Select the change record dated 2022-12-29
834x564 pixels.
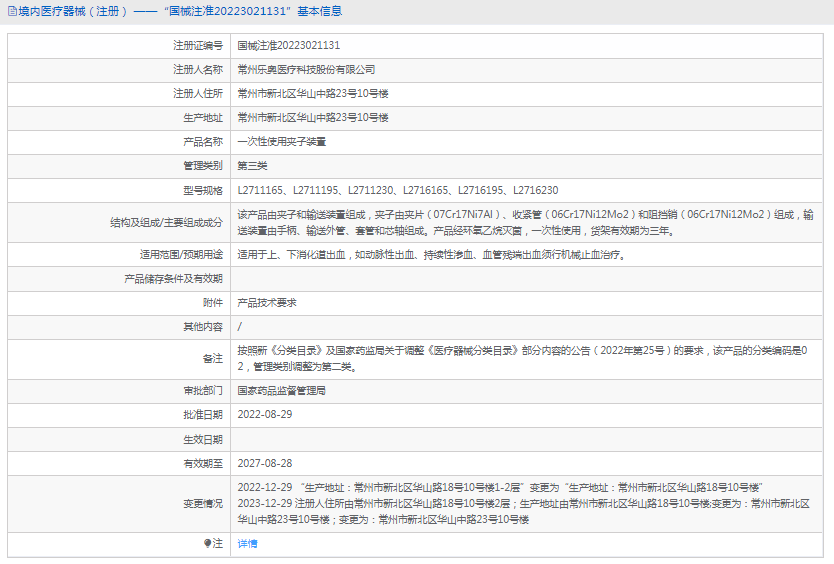[500, 487]
